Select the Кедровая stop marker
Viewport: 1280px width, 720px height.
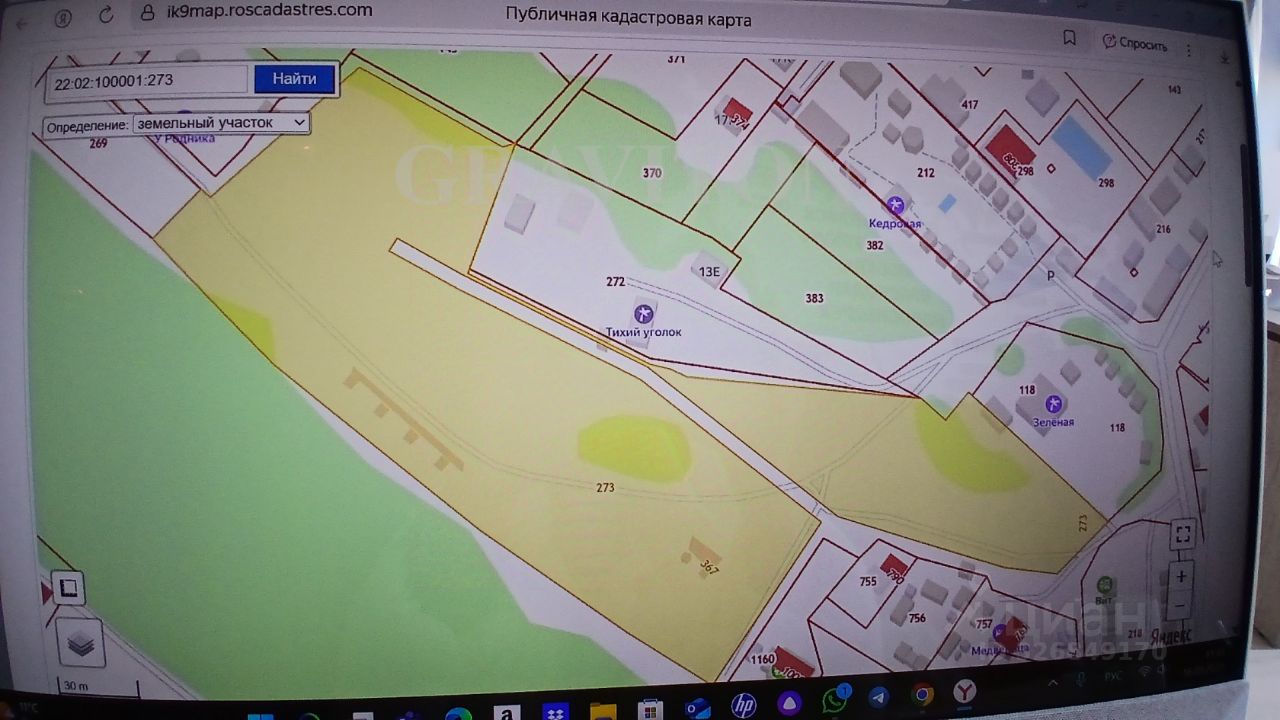click(896, 206)
